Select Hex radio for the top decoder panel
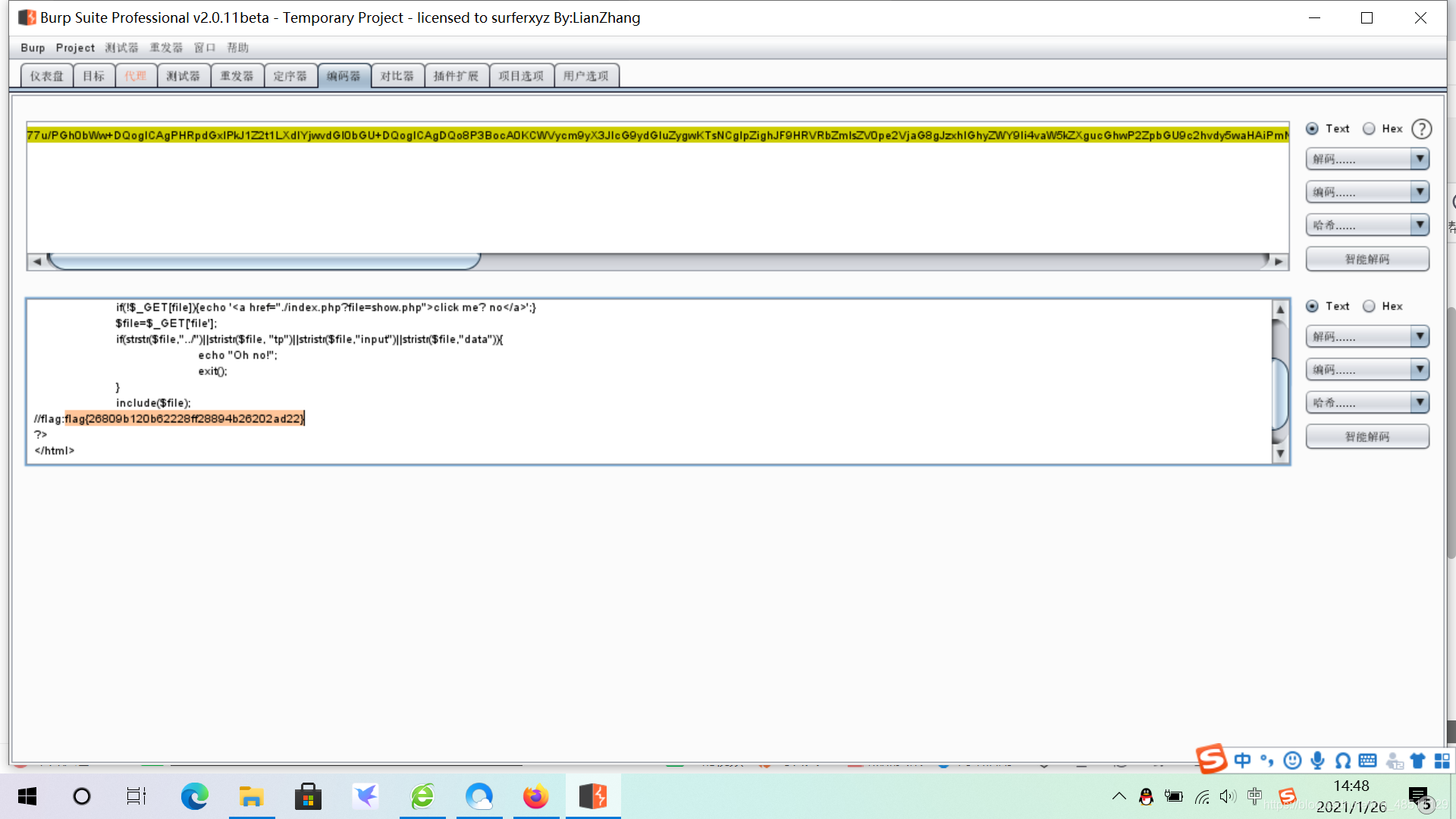 1369,129
